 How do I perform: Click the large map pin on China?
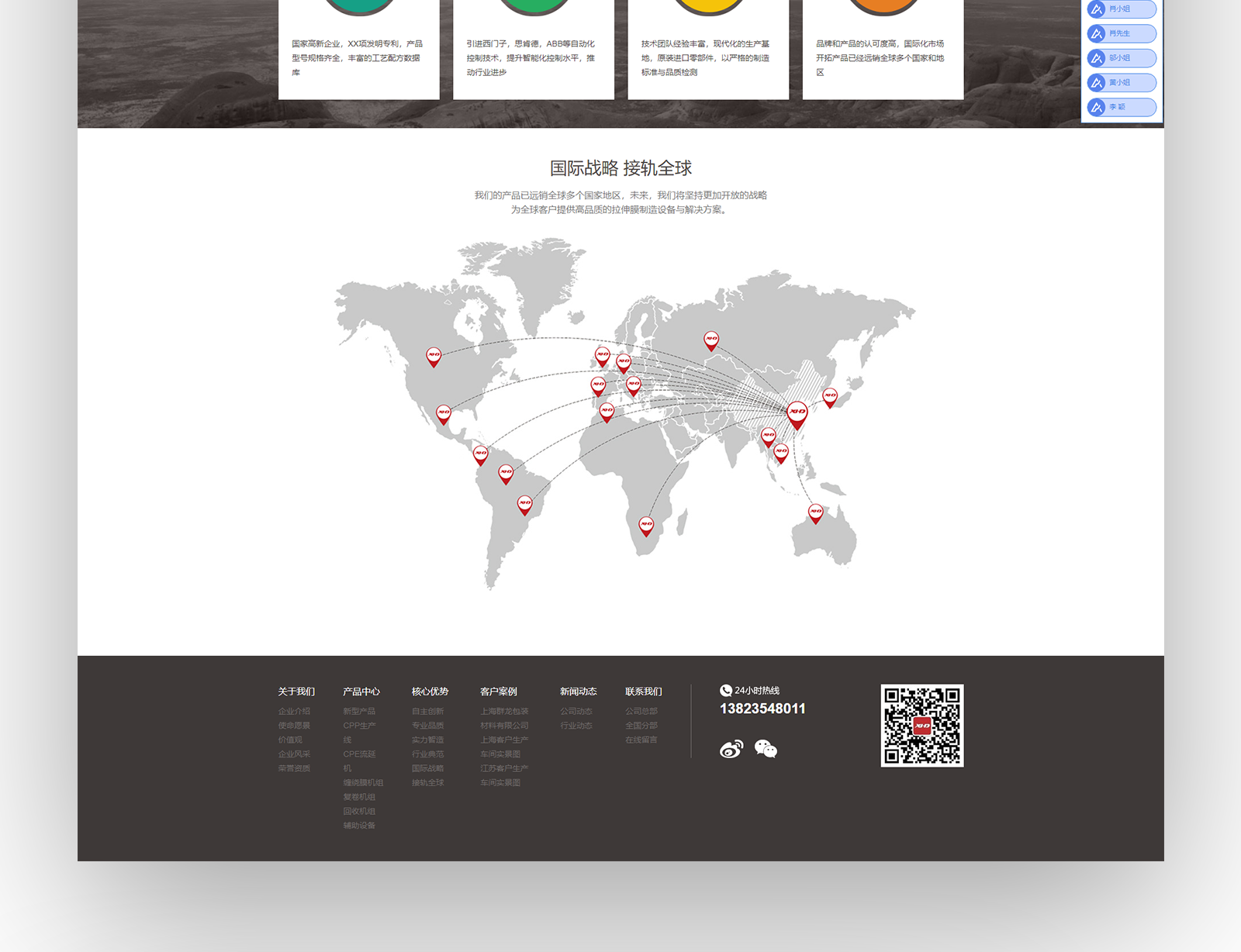click(x=797, y=414)
